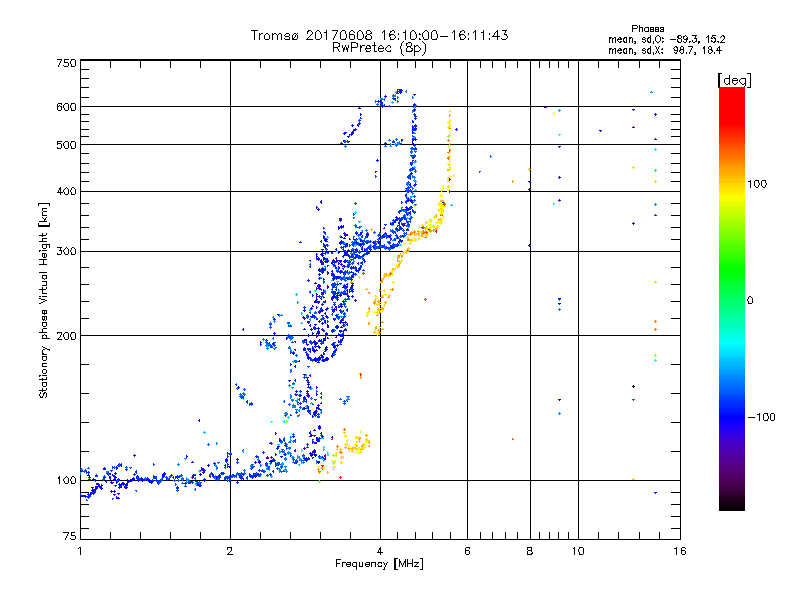Click the x-axis tick label "16"
Screen dimensions: 800x600
click(x=680, y=551)
